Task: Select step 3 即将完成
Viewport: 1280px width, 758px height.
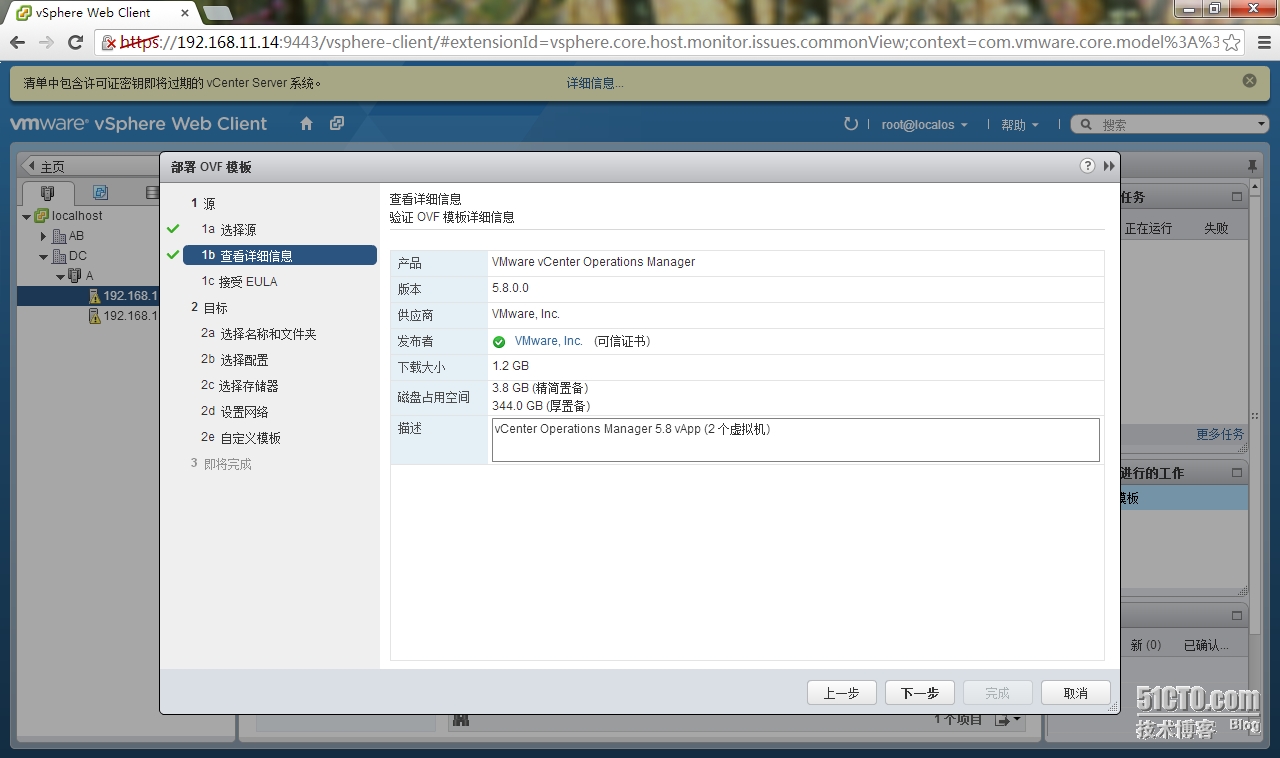Action: [x=221, y=464]
